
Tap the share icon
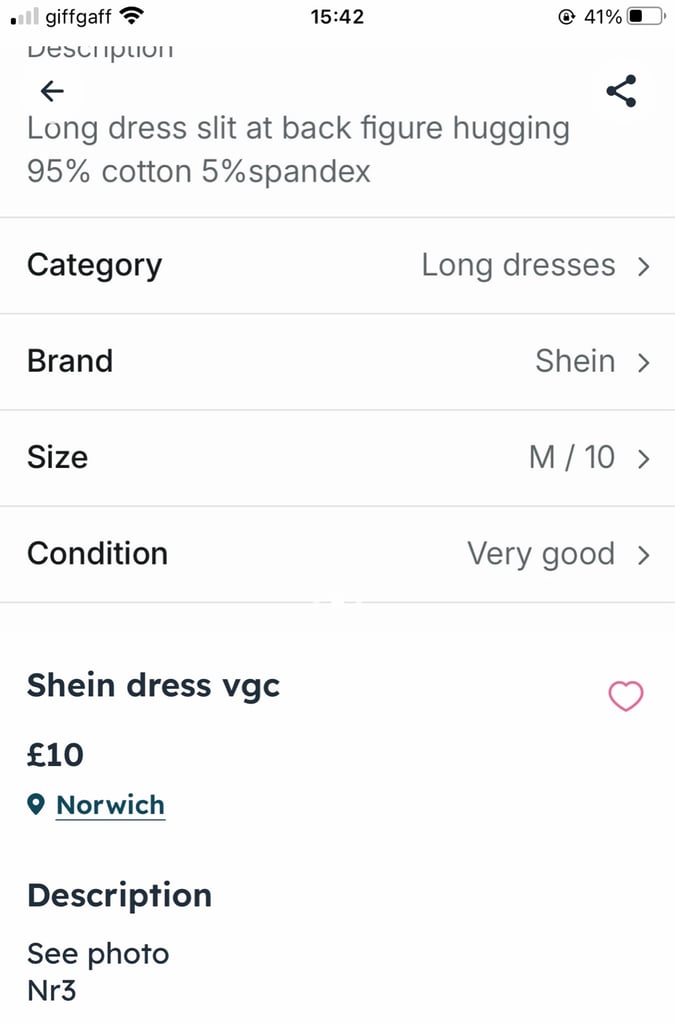[x=621, y=91]
